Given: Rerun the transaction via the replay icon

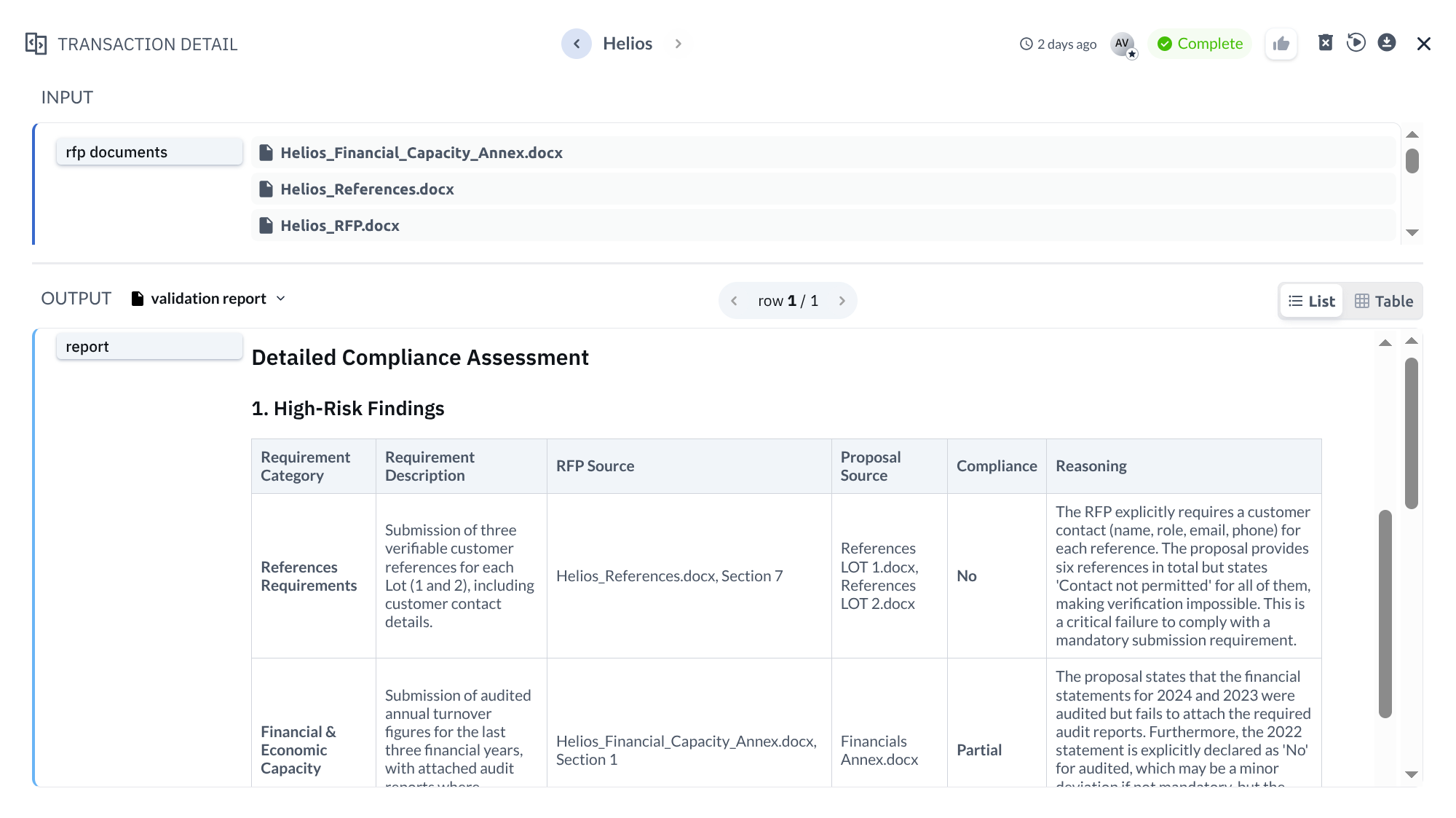Looking at the screenshot, I should (1356, 43).
